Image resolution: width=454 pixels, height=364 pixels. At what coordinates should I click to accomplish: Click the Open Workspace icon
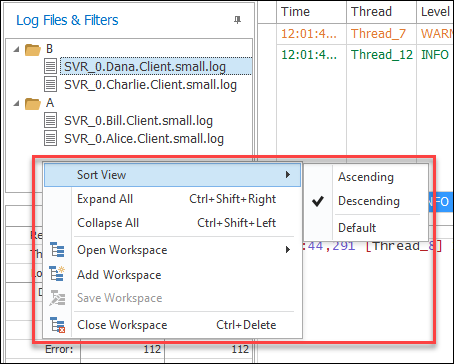(x=57, y=250)
